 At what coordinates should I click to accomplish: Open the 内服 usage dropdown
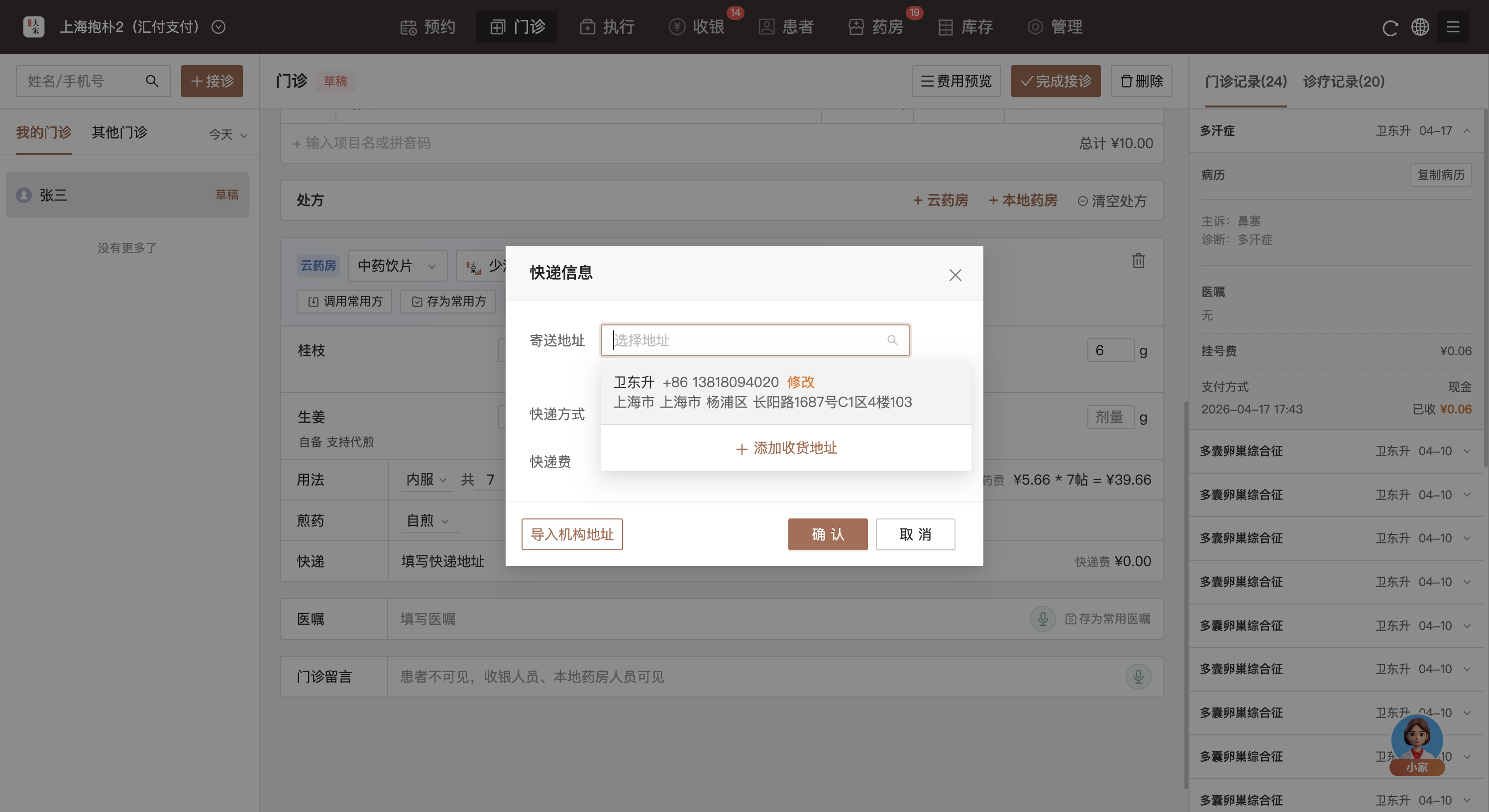click(426, 480)
